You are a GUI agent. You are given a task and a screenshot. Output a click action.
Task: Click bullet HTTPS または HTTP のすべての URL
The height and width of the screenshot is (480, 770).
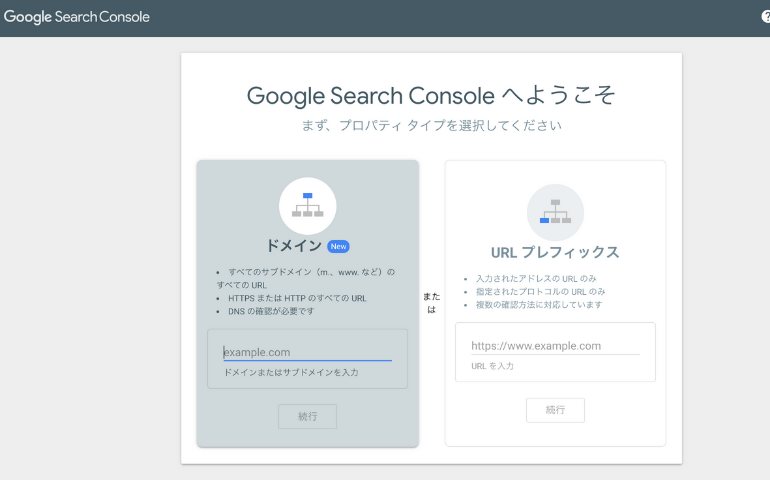297,298
